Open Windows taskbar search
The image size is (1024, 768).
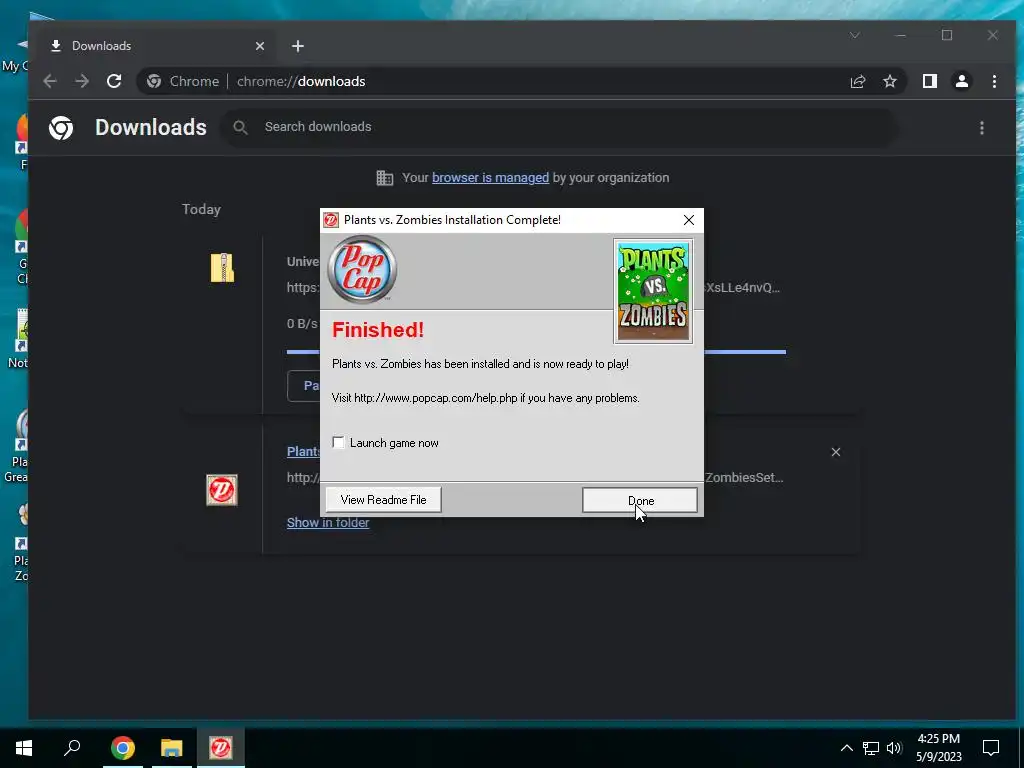coord(72,748)
